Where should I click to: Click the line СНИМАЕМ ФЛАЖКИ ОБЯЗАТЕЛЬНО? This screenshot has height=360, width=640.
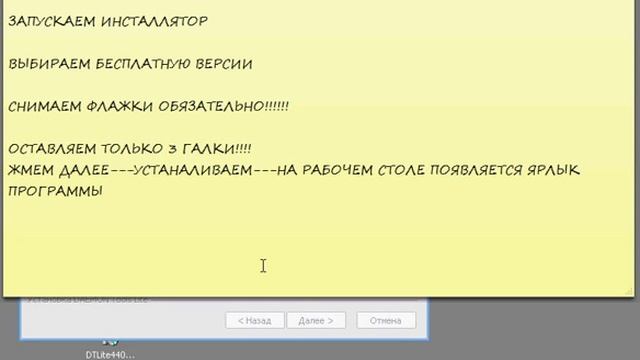coord(148,107)
